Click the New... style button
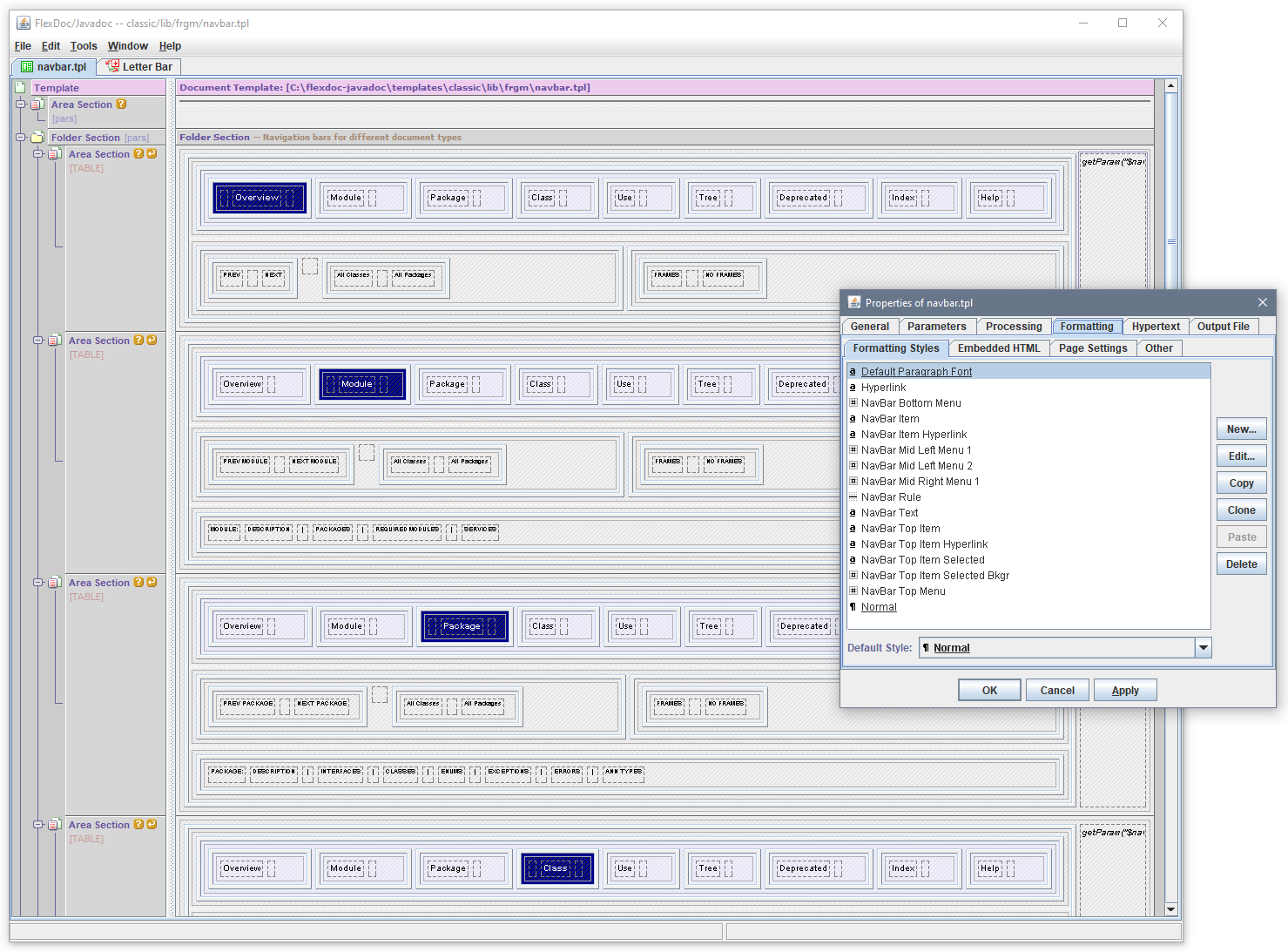The image size is (1288, 952). [1241, 429]
